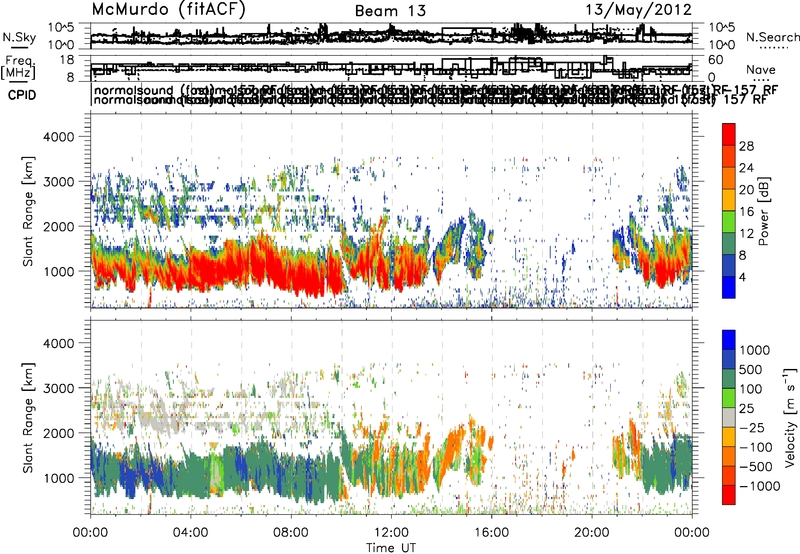Click the "N.Sky" legend label

[19, 37]
